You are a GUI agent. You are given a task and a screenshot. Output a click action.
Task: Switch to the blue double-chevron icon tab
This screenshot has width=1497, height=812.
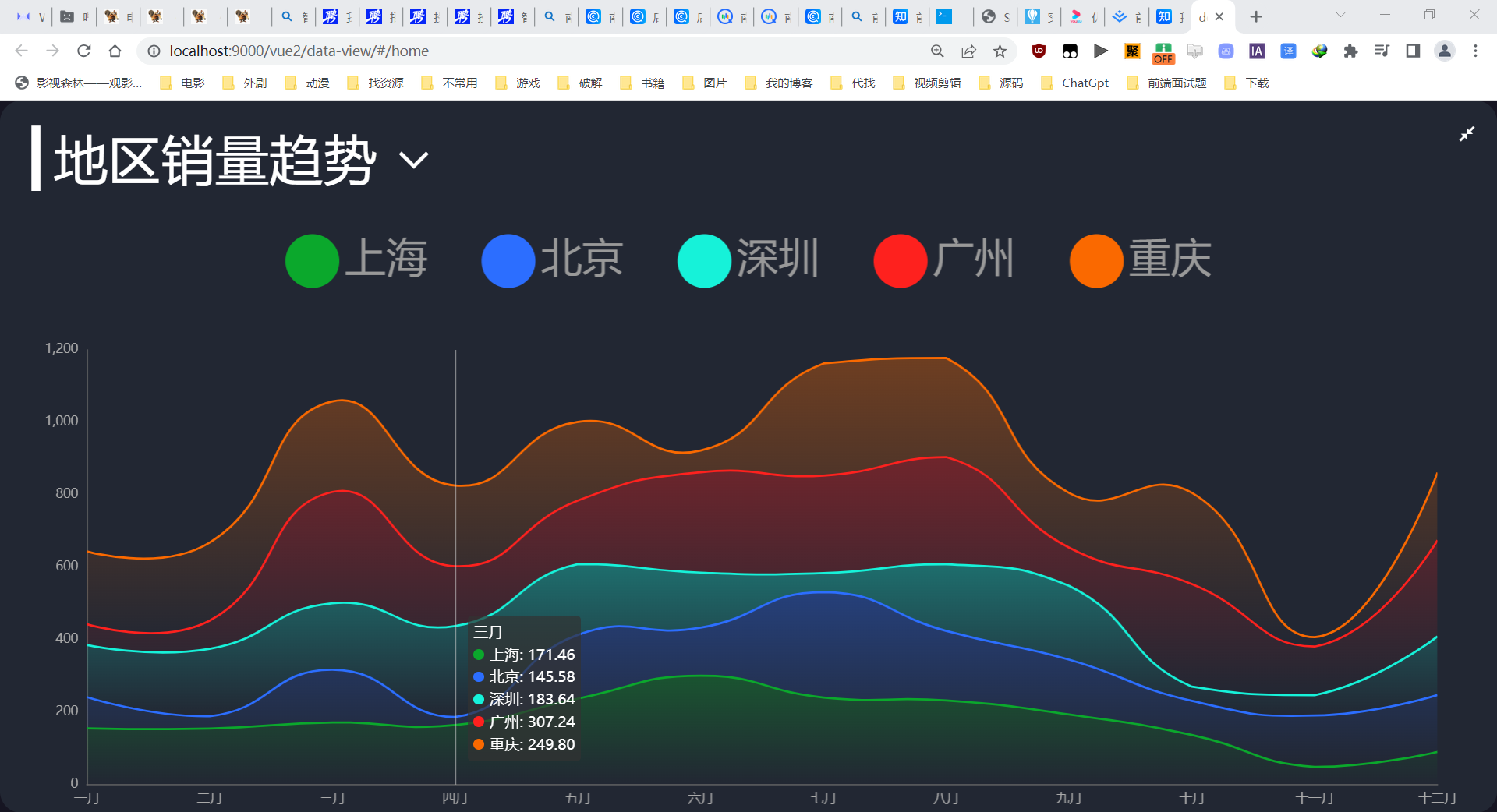pyautogui.click(x=1127, y=16)
